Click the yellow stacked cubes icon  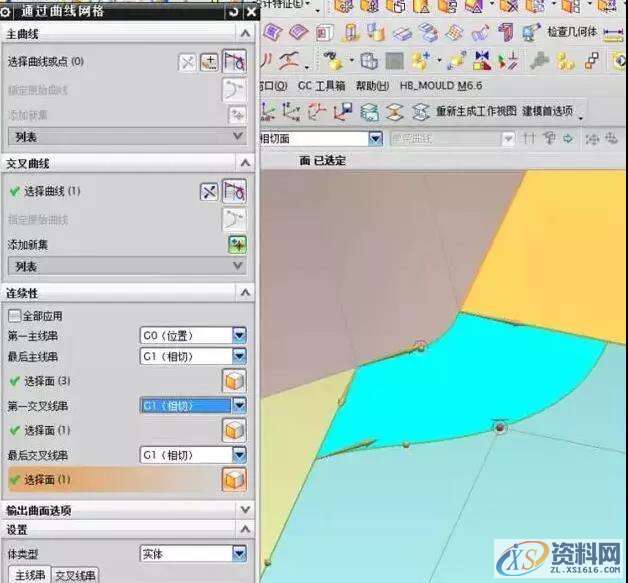pos(565,61)
